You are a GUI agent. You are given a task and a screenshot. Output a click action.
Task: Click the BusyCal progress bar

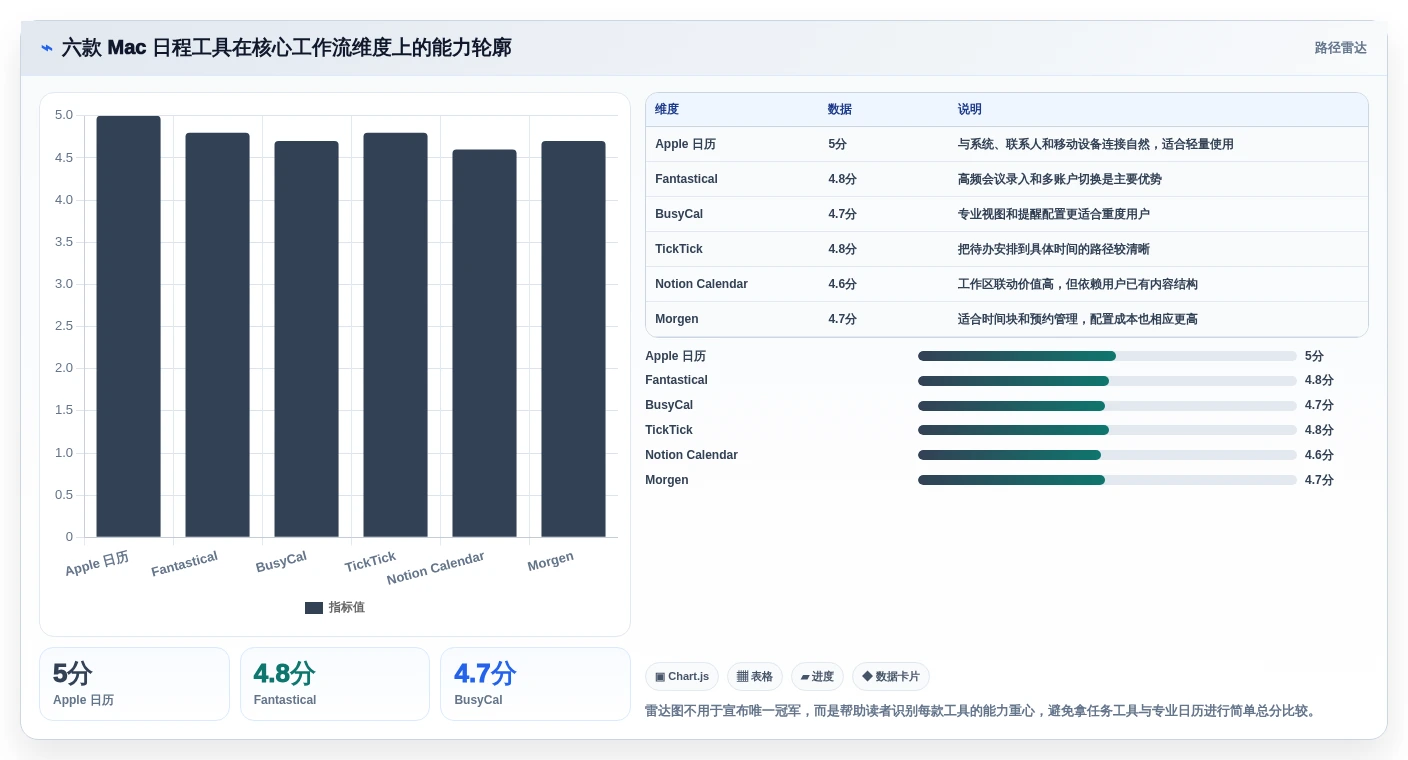click(1107, 406)
